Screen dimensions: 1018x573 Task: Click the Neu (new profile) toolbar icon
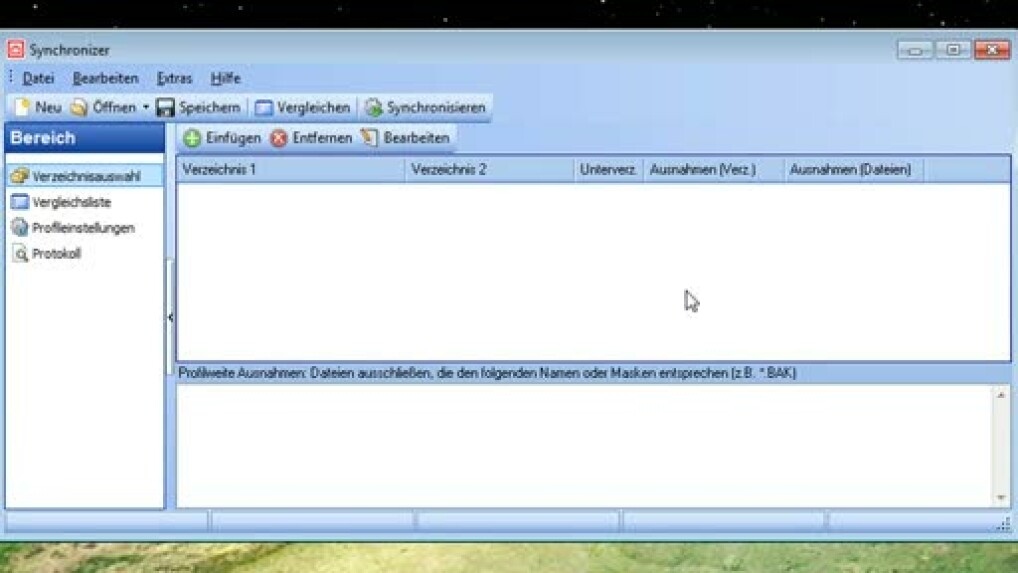point(22,107)
